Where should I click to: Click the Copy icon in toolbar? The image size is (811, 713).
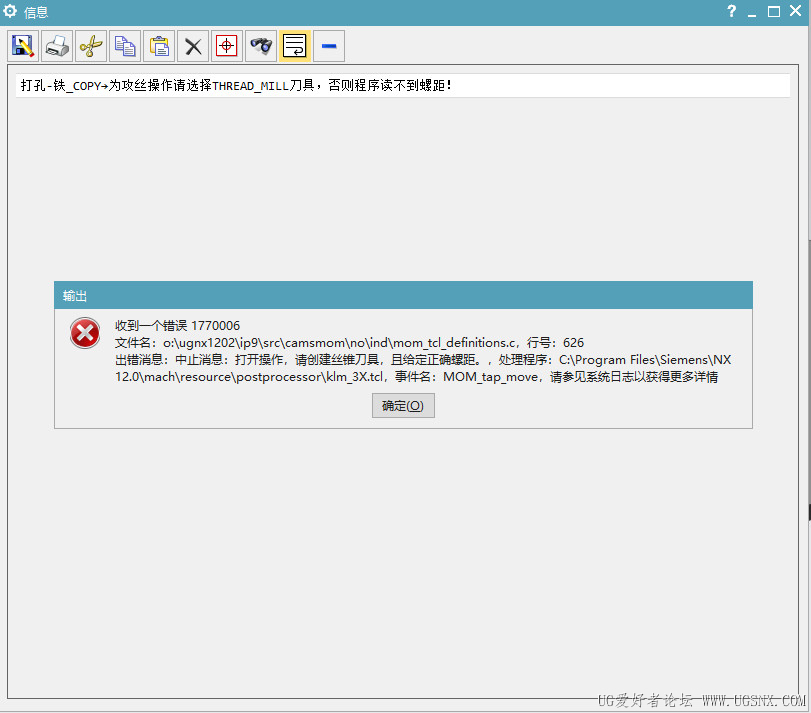[x=125, y=46]
